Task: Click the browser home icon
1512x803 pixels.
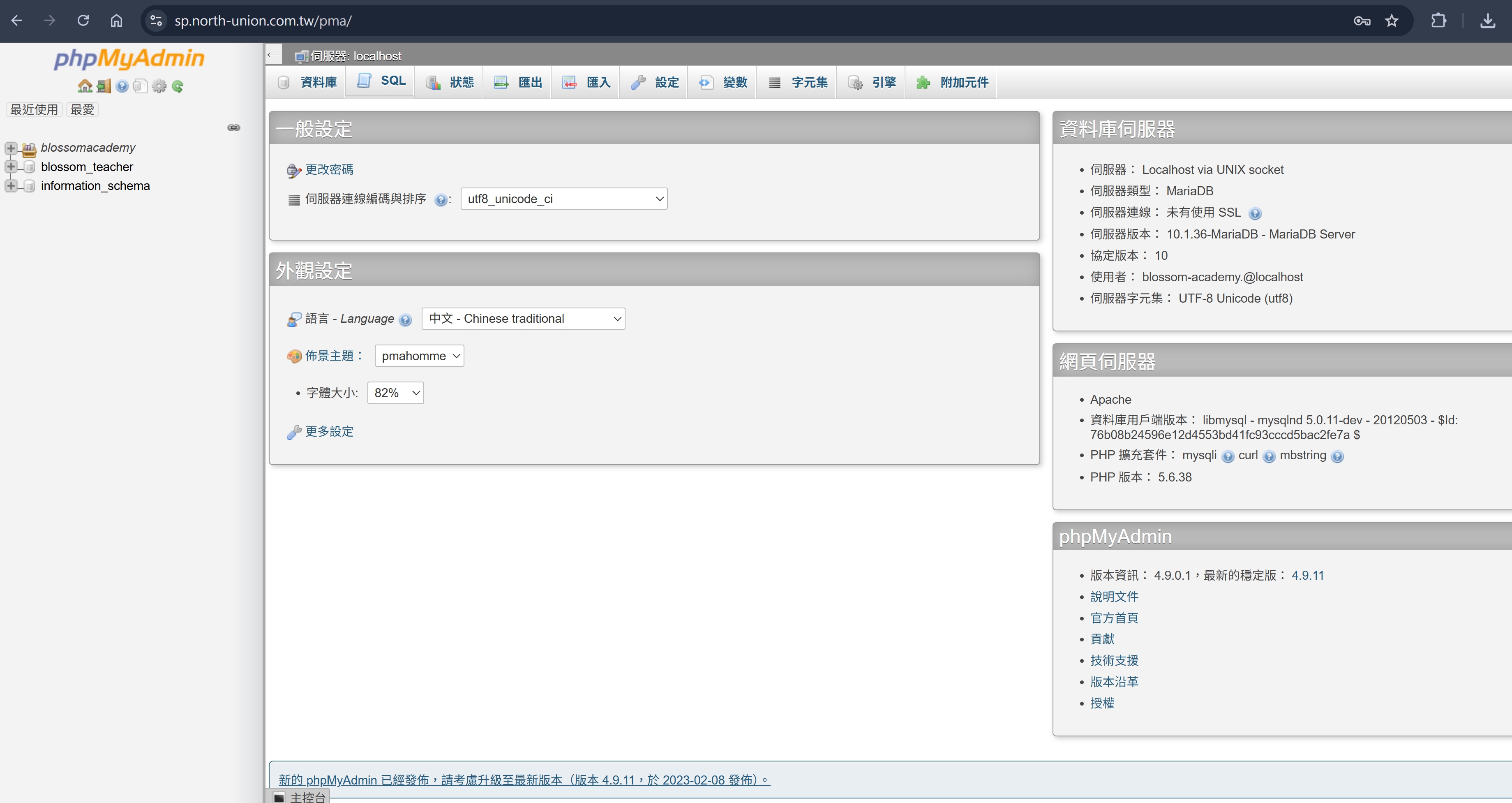Action: [x=116, y=21]
